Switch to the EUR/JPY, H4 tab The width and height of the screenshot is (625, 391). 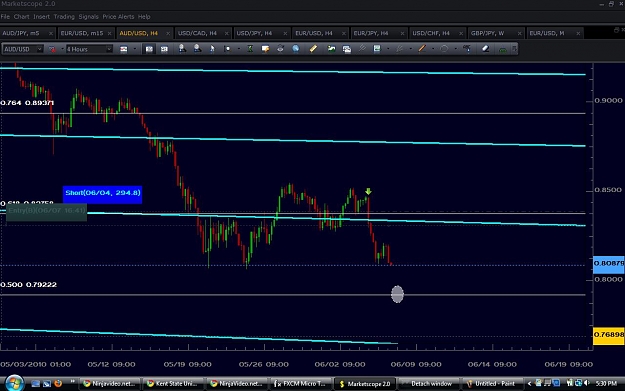pyautogui.click(x=378, y=33)
